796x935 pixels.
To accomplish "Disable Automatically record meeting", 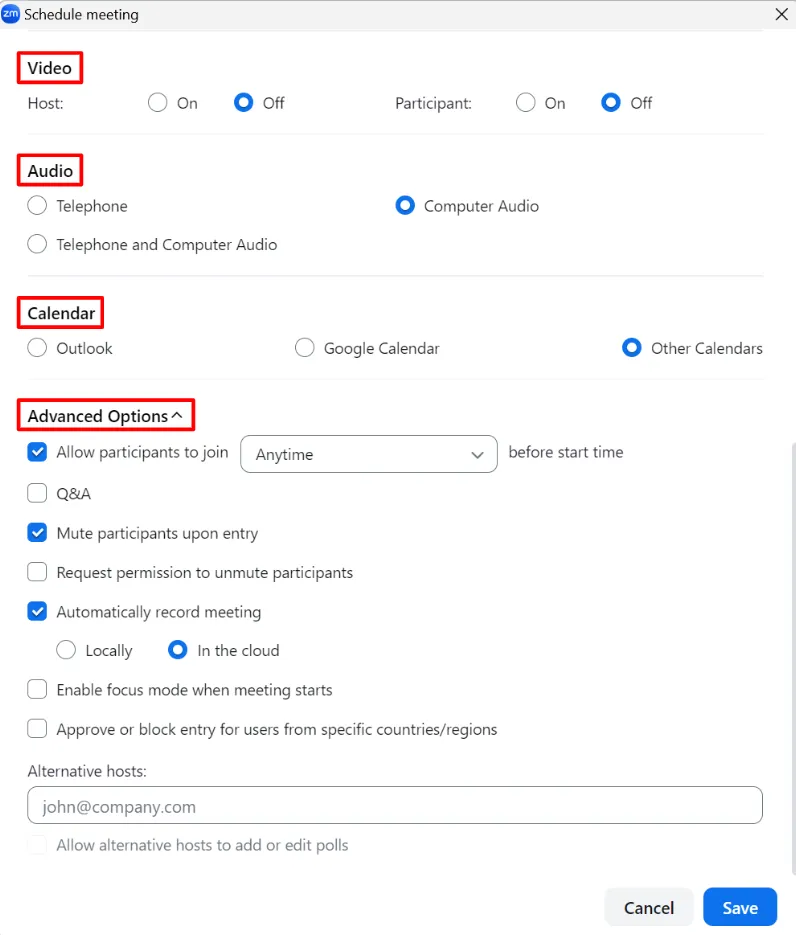I will click(x=37, y=611).
